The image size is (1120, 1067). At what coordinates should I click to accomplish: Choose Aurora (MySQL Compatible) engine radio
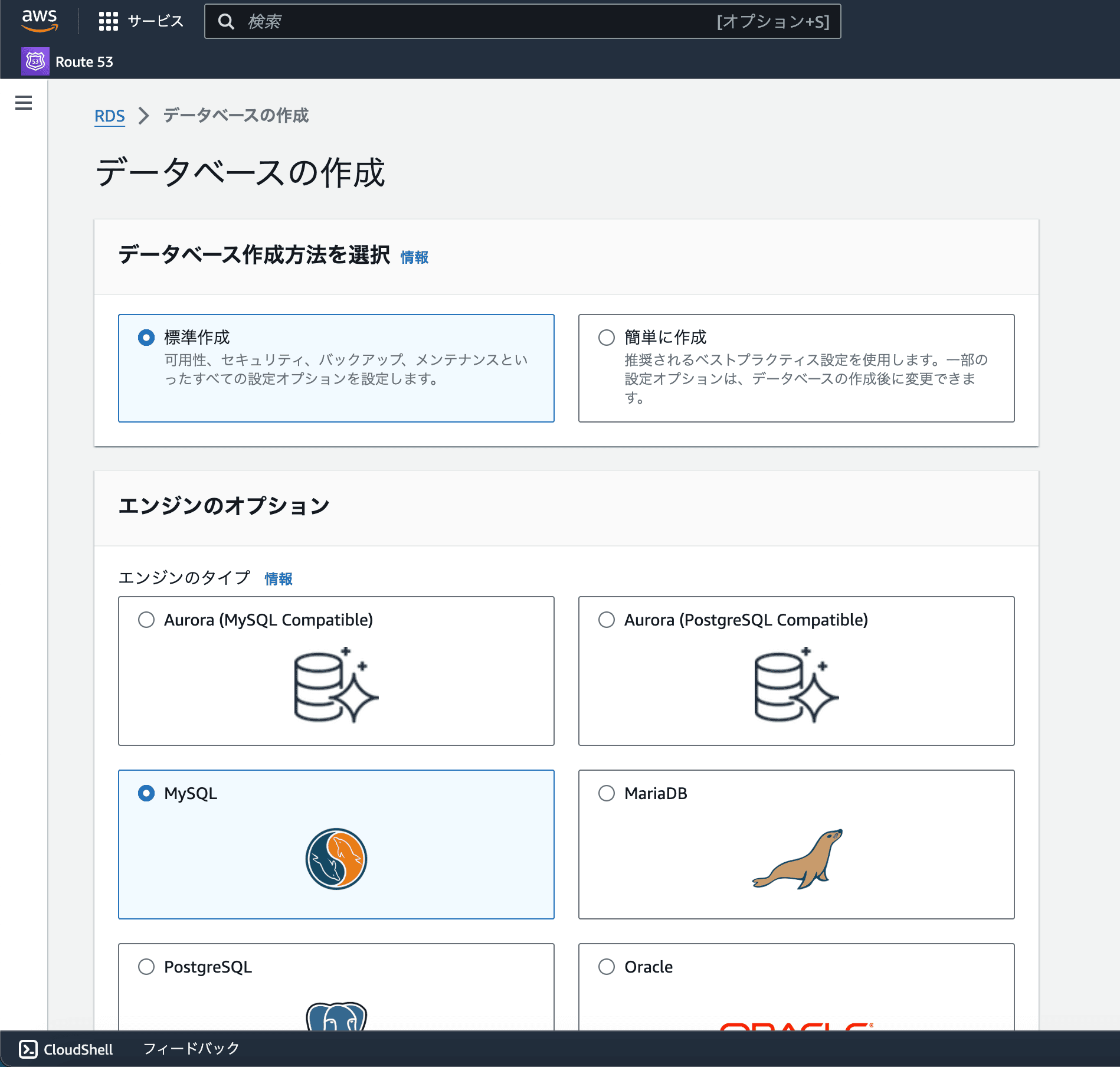146,620
